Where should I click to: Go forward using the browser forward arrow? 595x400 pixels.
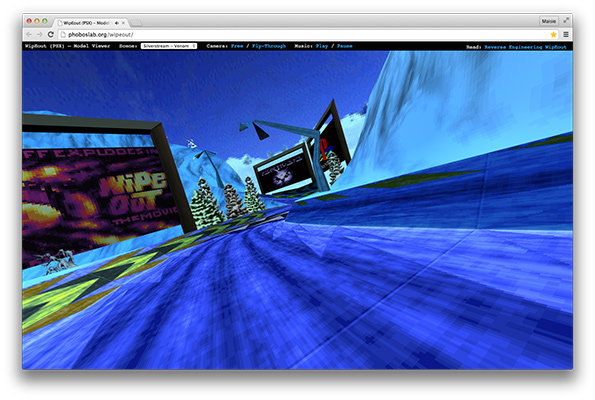[x=39, y=35]
